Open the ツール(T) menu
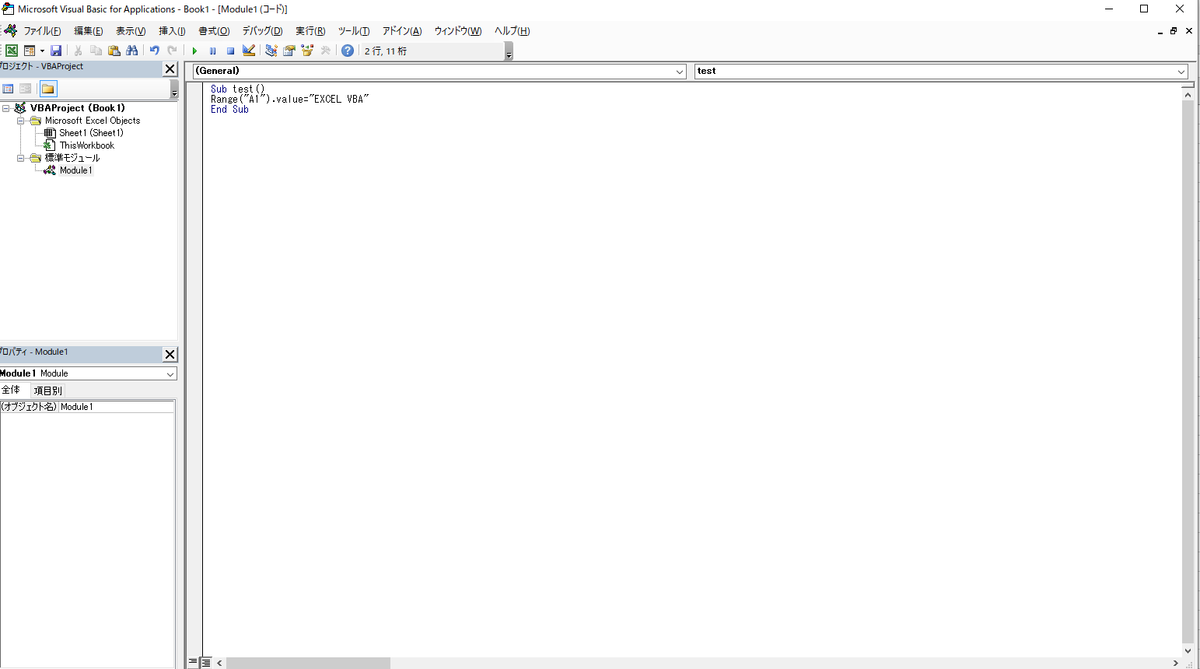Image resolution: width=1200 pixels, height=669 pixels. click(x=354, y=31)
